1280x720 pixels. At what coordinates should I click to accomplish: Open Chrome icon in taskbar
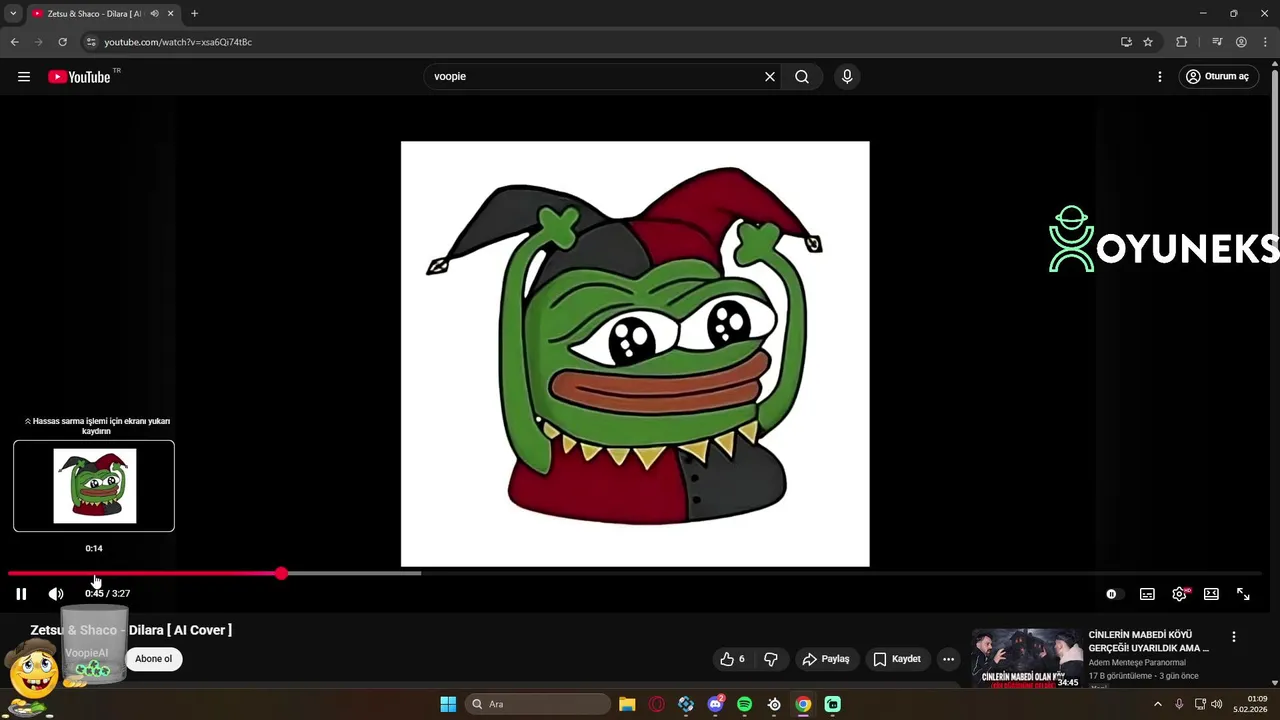tap(803, 704)
